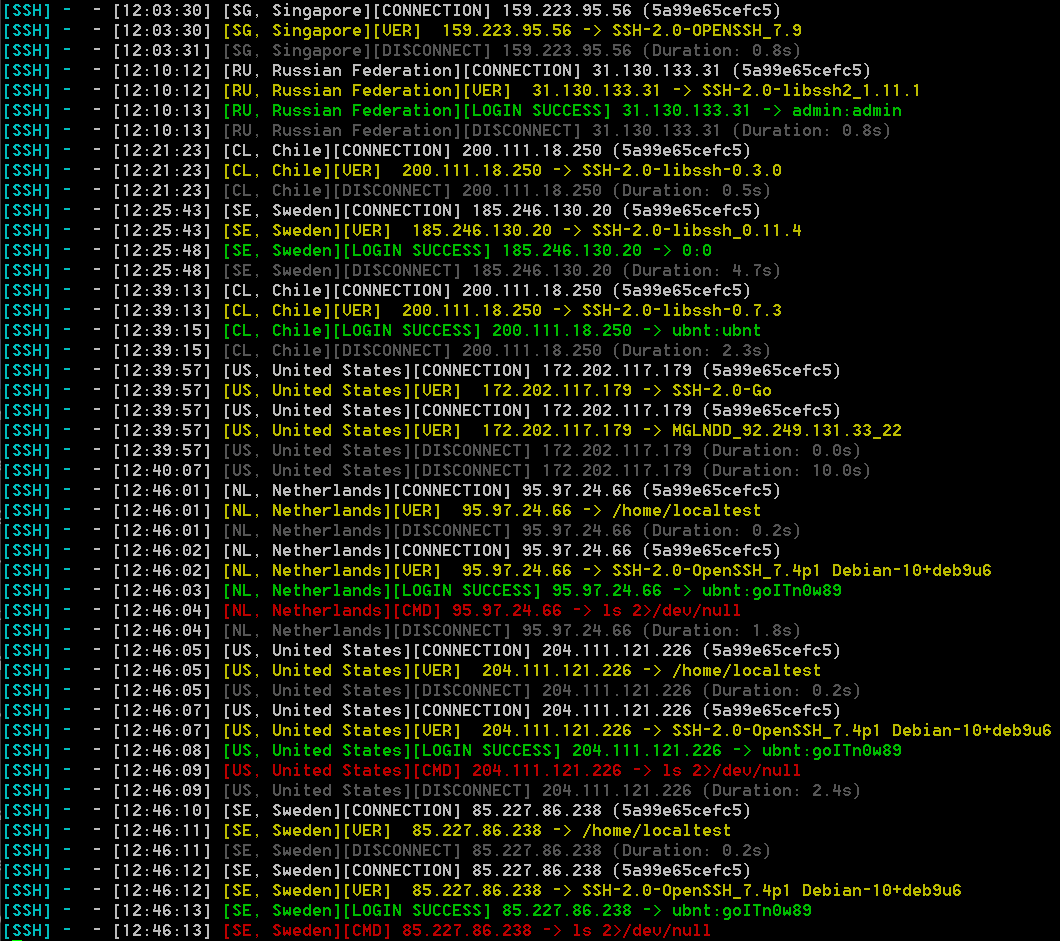This screenshot has height=941, width=1060.
Task: Select the Duration: 10.0s disconnect entry
Action: pyautogui.click(x=786, y=470)
